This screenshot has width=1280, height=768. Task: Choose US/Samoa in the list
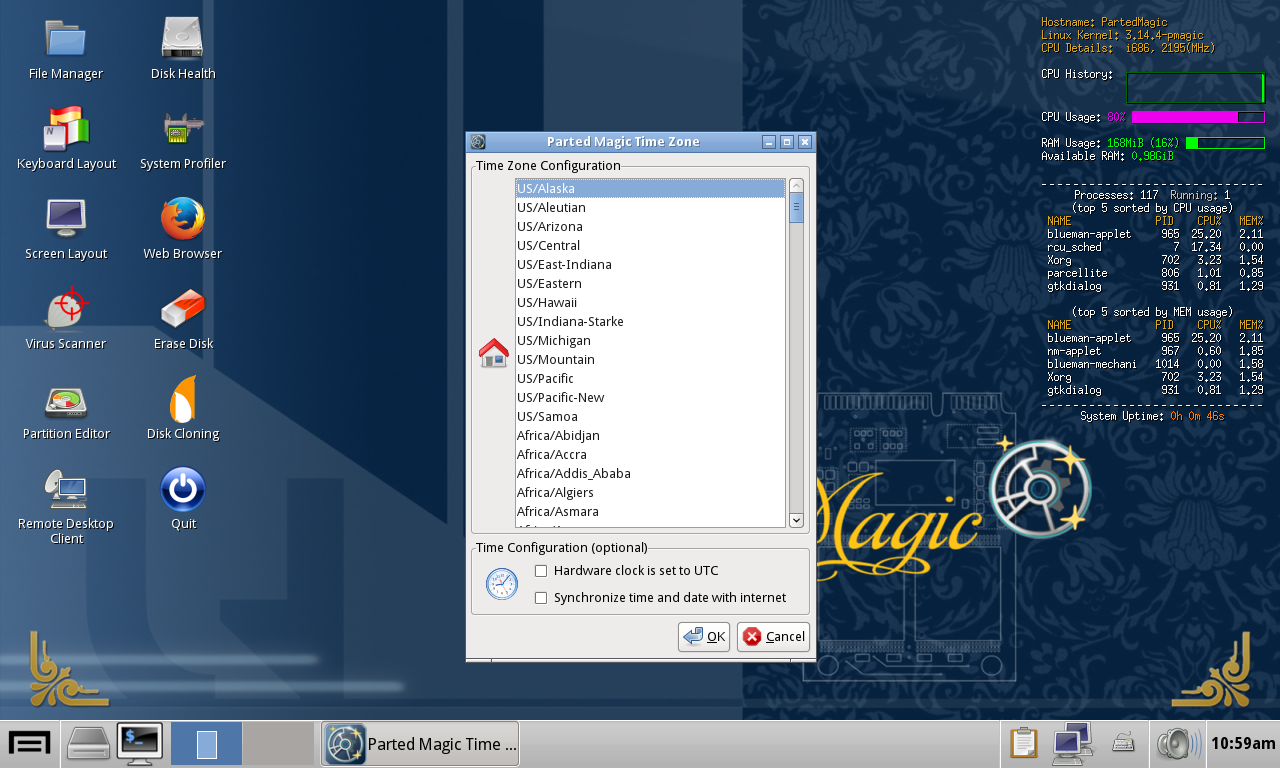[650, 417]
